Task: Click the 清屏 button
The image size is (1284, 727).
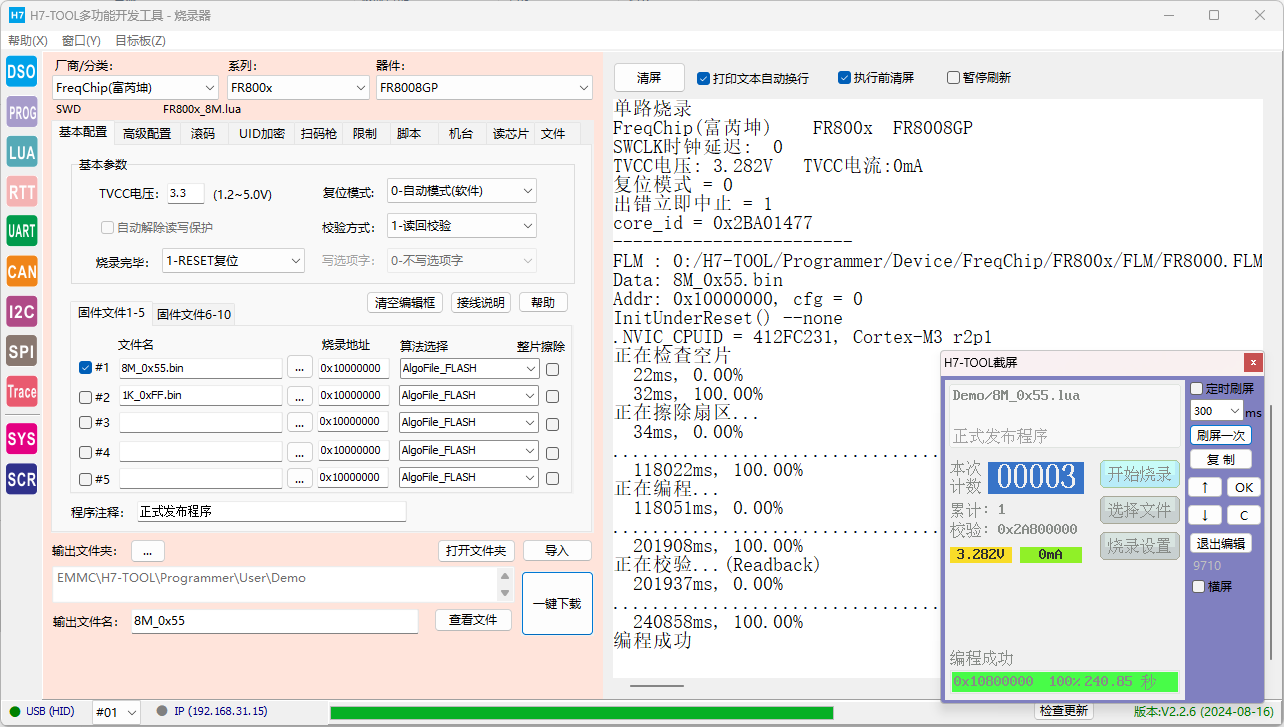Action: (x=649, y=78)
